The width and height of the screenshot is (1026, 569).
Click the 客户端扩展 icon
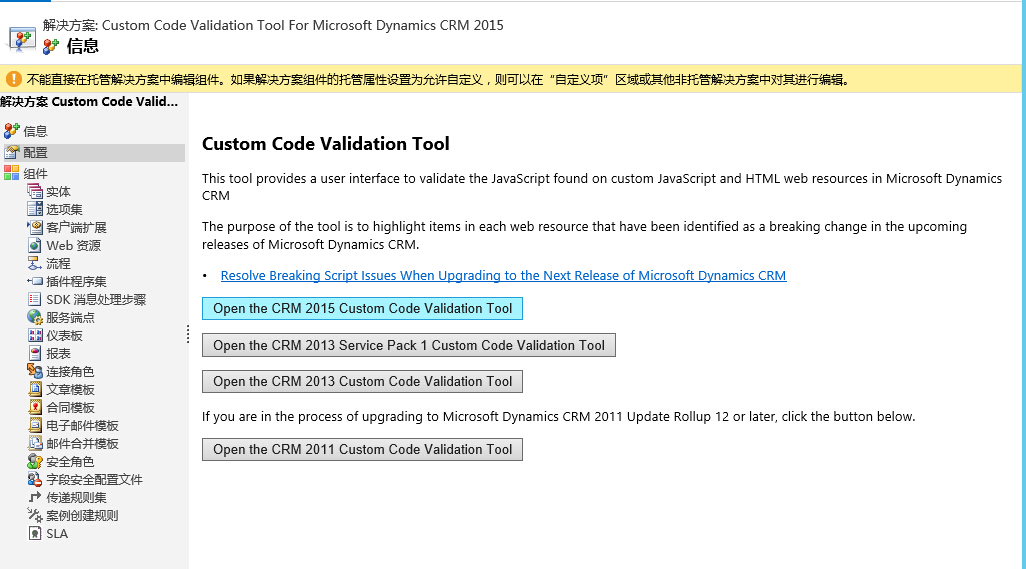[35, 227]
